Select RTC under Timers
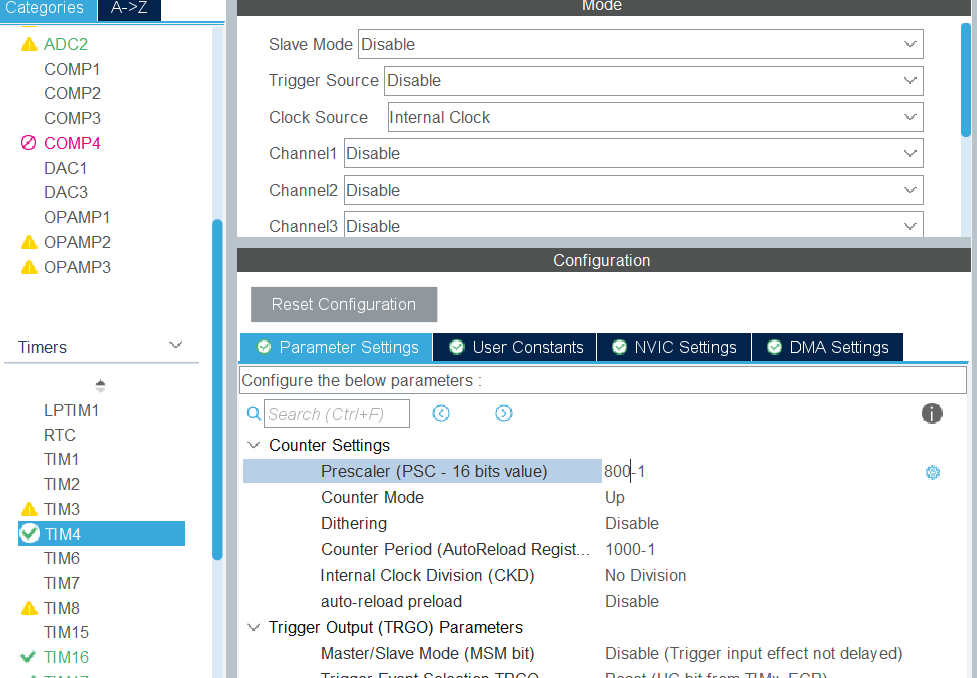Image resolution: width=977 pixels, height=678 pixels. pos(60,435)
